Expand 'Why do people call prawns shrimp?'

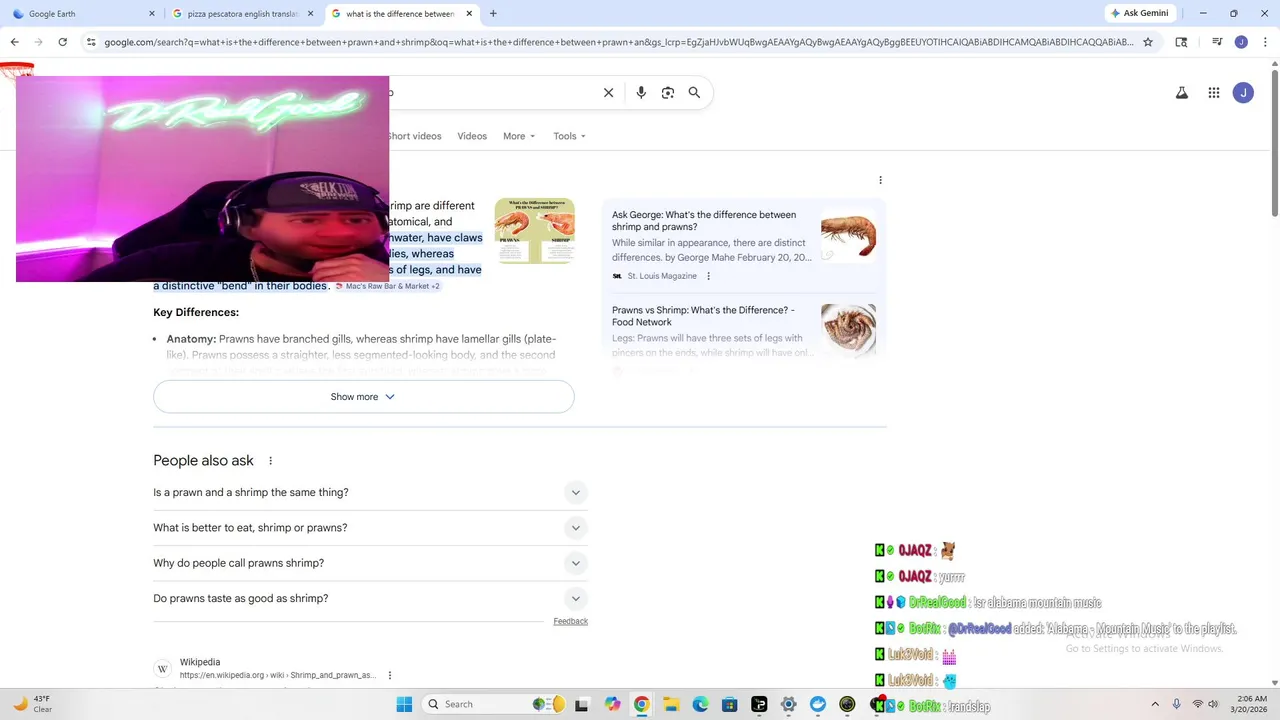(x=370, y=563)
